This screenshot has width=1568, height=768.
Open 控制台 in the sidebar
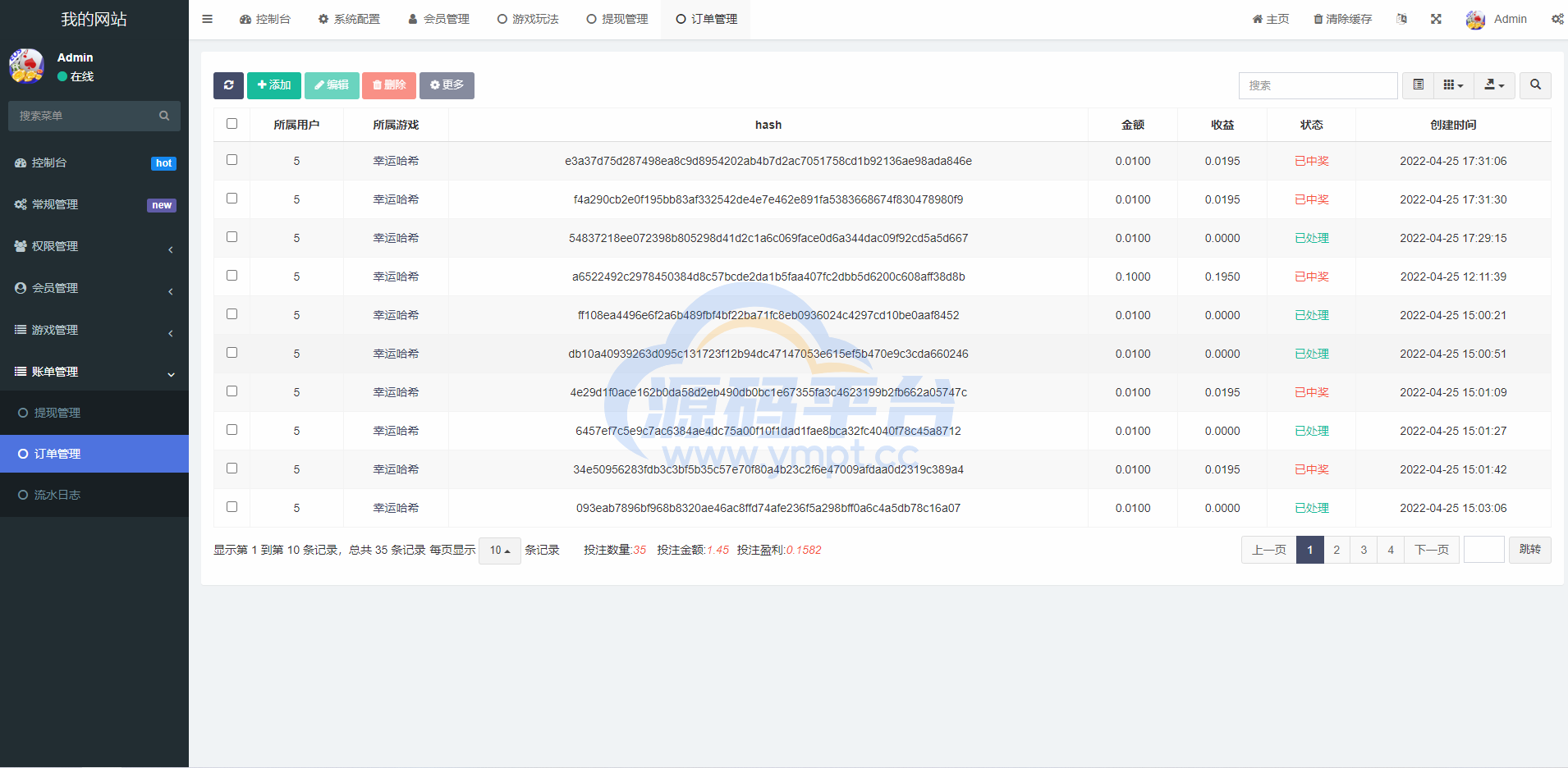(x=94, y=162)
